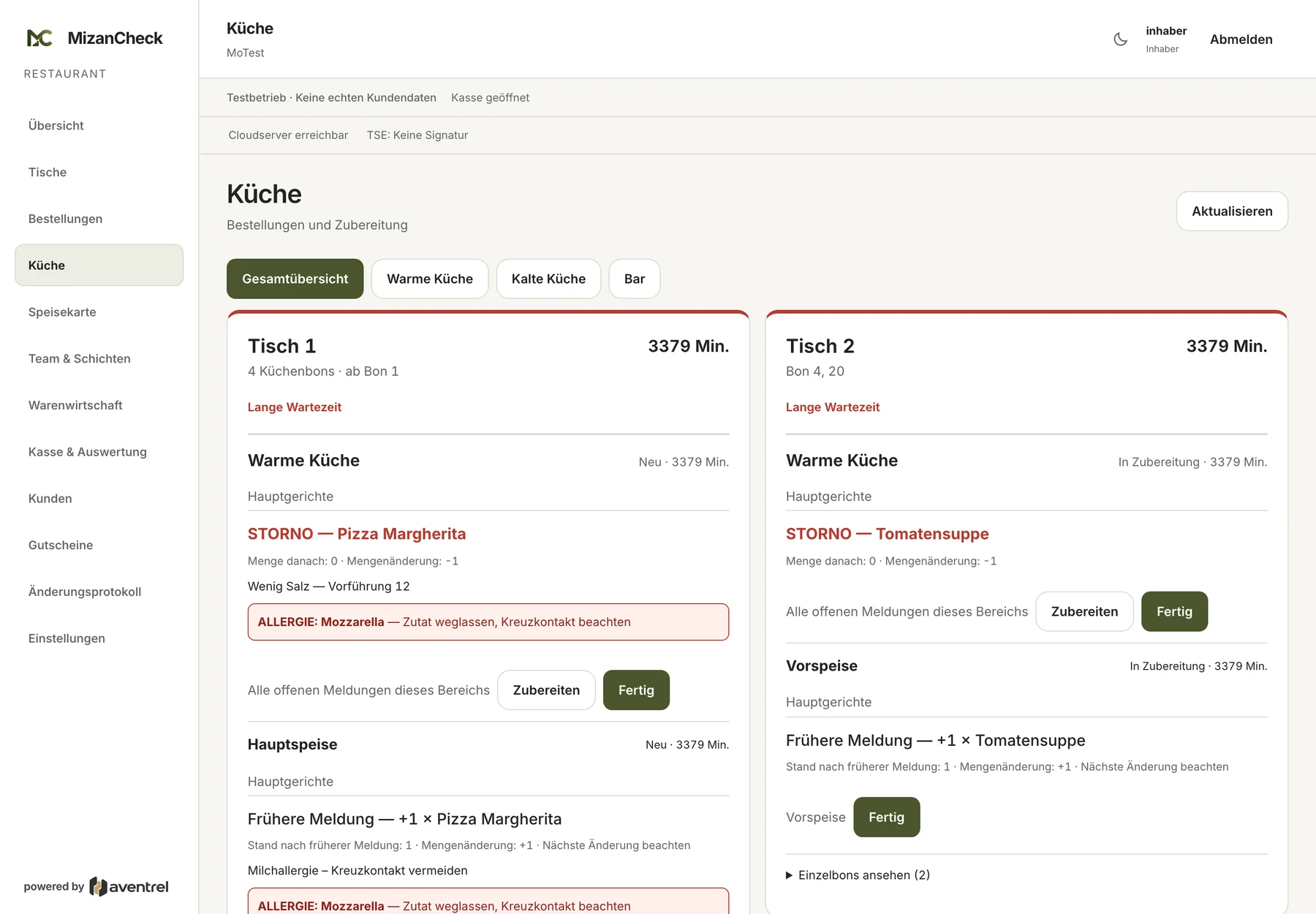Viewport: 1316px width, 914px height.
Task: Mark Tisch 2 Warme Küche as Fertig
Action: point(1174,611)
